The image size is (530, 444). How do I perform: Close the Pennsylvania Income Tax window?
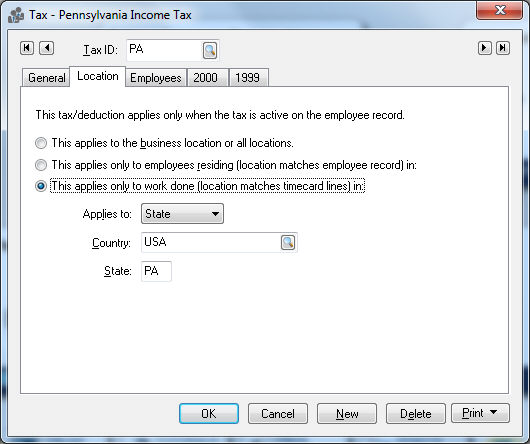pyautogui.click(x=500, y=10)
